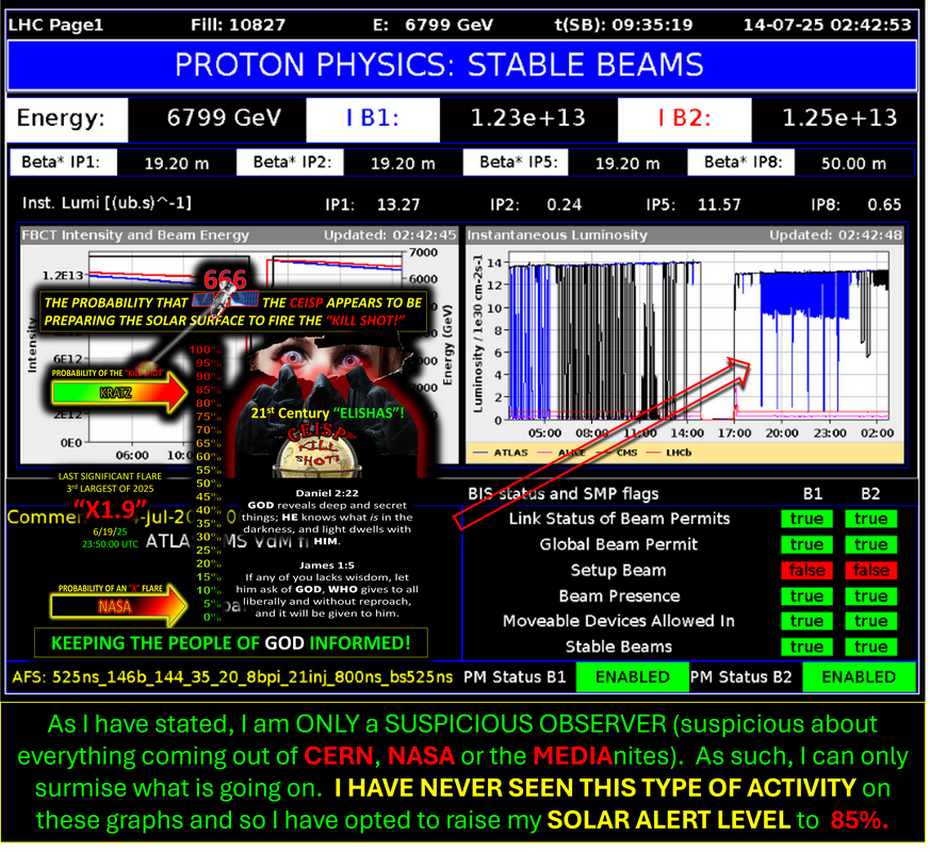Click the CEISP Kill Shot globe image
Screen dimensions: 930x852
pyautogui.click(x=319, y=450)
